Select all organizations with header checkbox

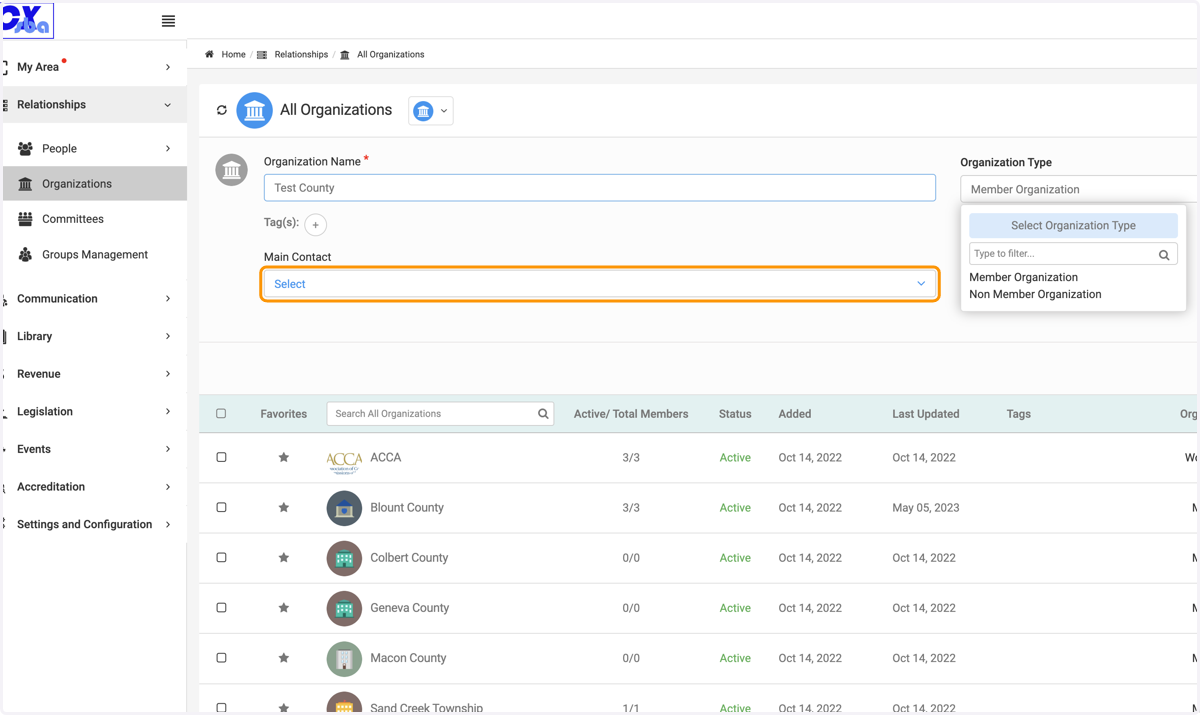(x=221, y=414)
